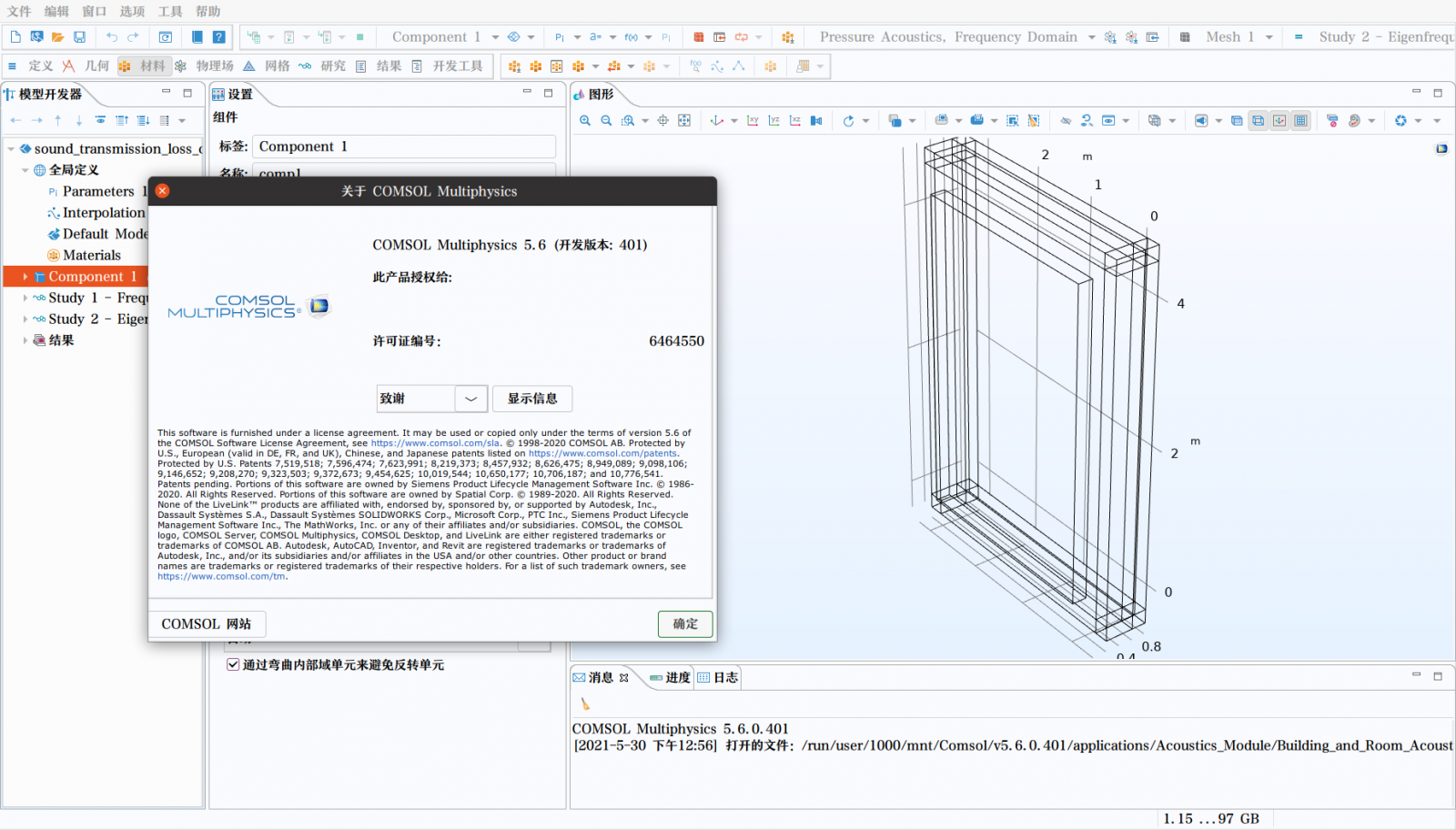The image size is (1456, 830).
Task: Expand the Study 2 tree node
Action: pos(25,319)
